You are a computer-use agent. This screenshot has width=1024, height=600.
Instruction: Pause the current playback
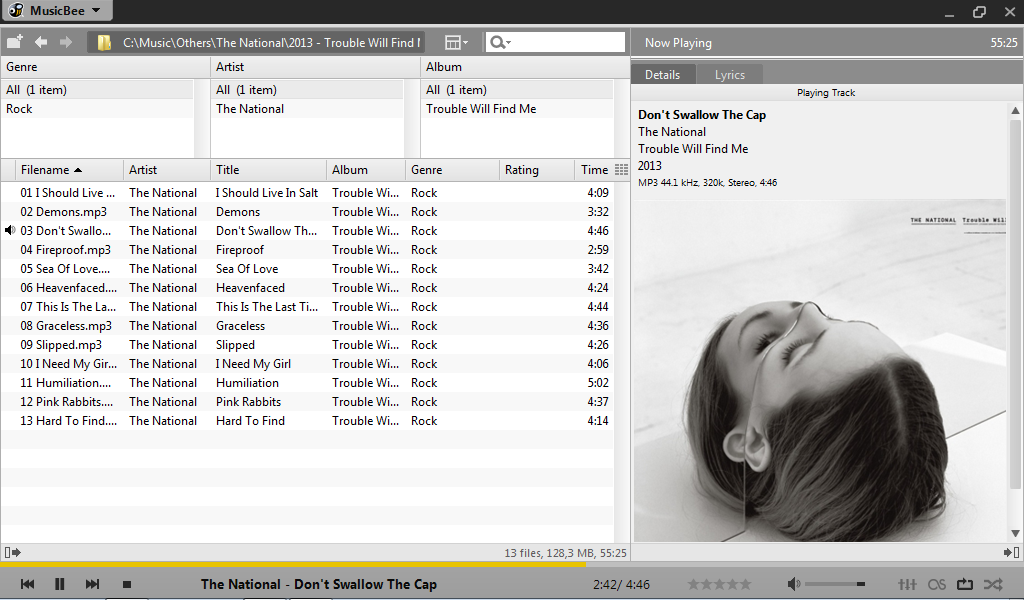click(x=59, y=584)
